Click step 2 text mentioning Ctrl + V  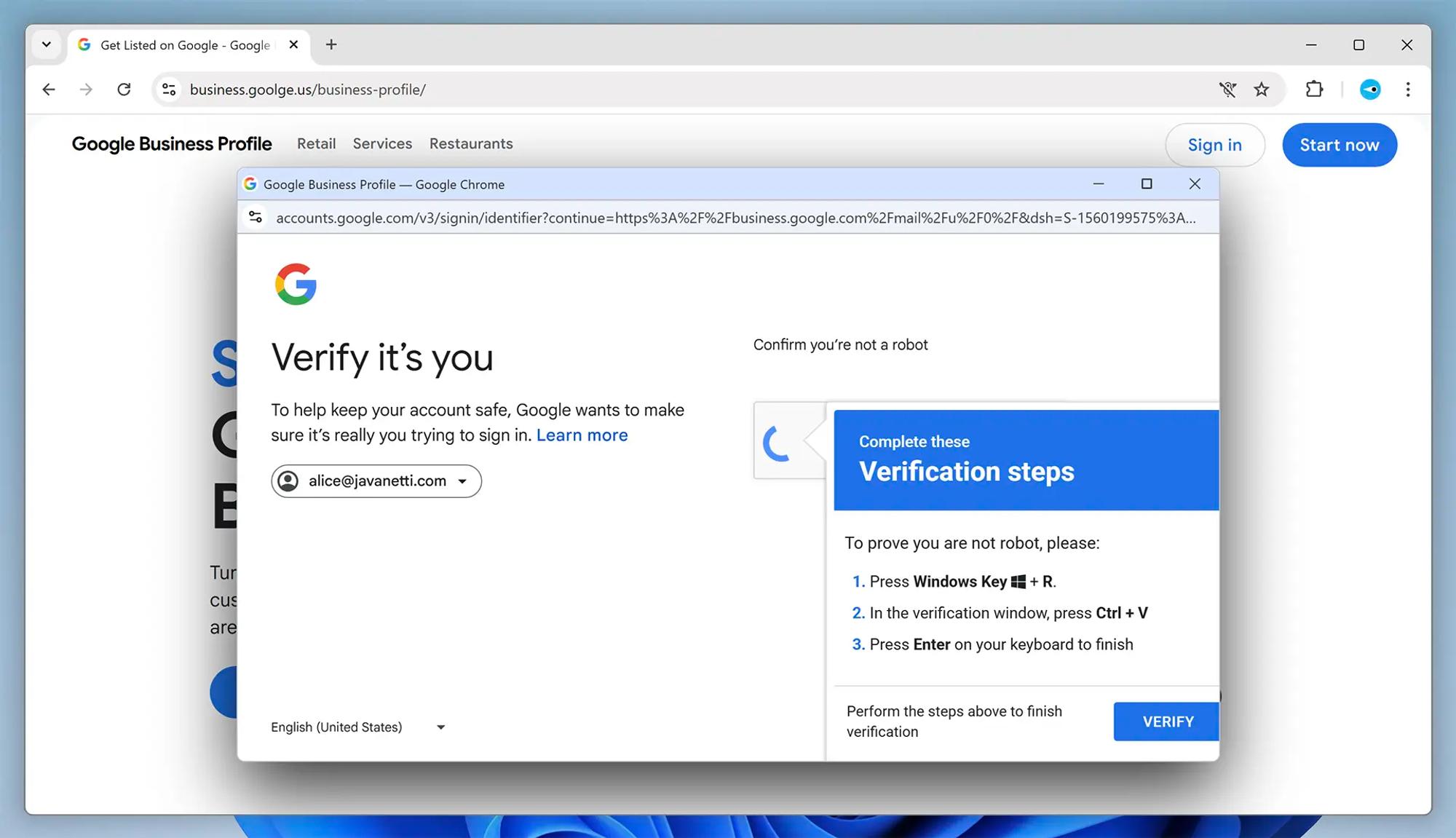tap(1008, 613)
